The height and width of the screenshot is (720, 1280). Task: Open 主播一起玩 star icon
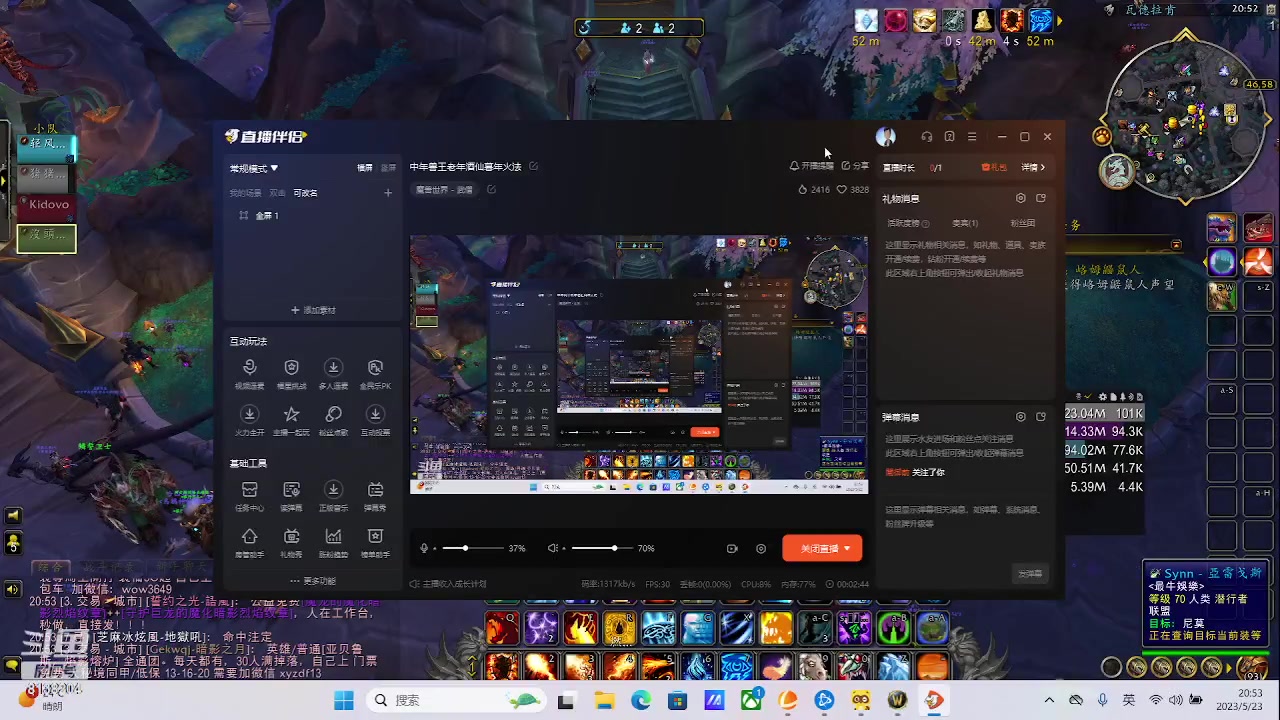coord(291,414)
